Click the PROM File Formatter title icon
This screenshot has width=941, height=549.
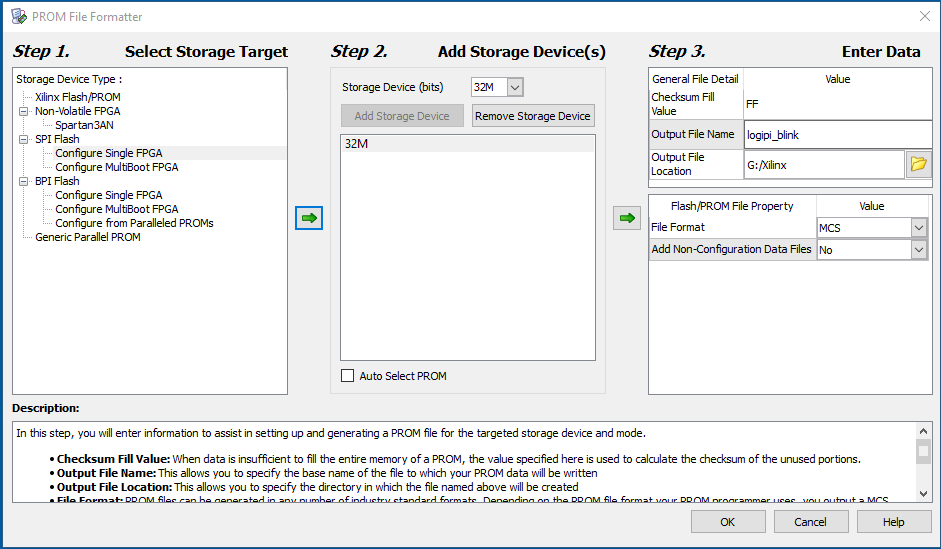tap(18, 16)
